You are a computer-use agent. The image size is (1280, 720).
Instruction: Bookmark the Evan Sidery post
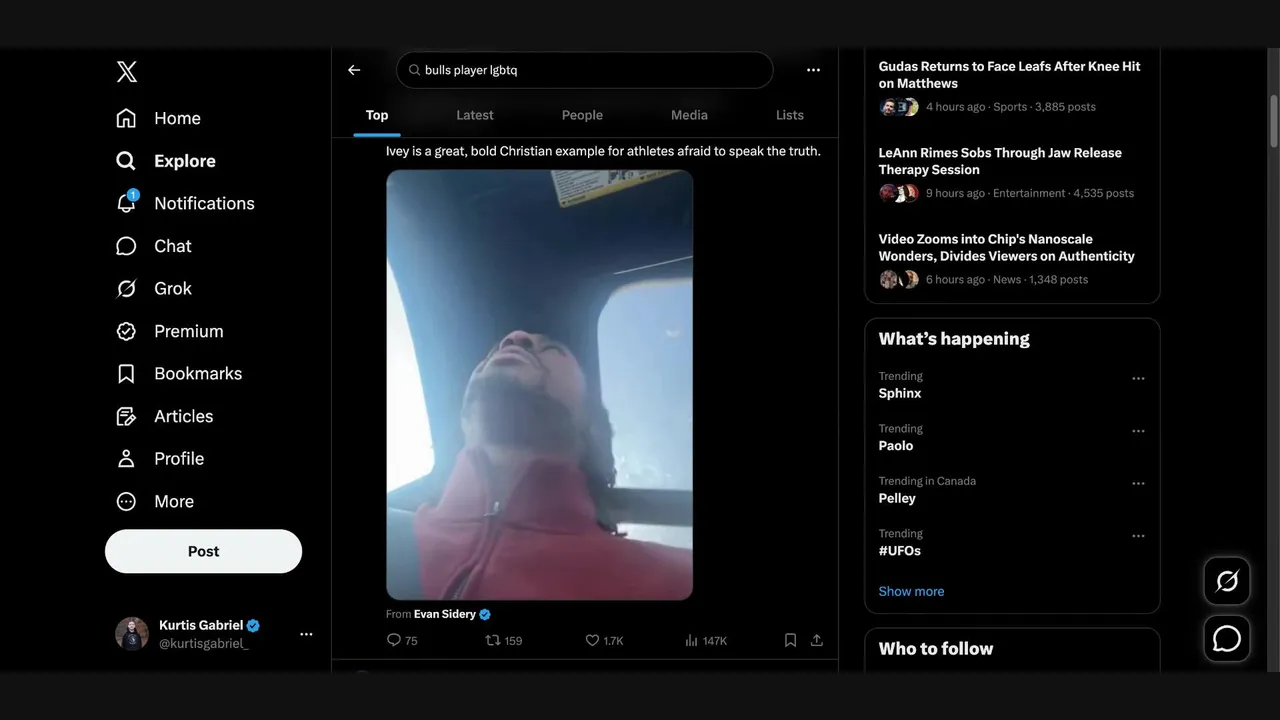click(790, 640)
